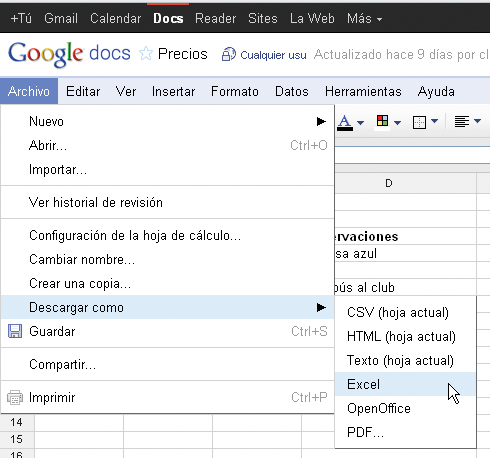Download as CSV (hoja actual)
Screen dimensions: 490x458
tap(405, 312)
